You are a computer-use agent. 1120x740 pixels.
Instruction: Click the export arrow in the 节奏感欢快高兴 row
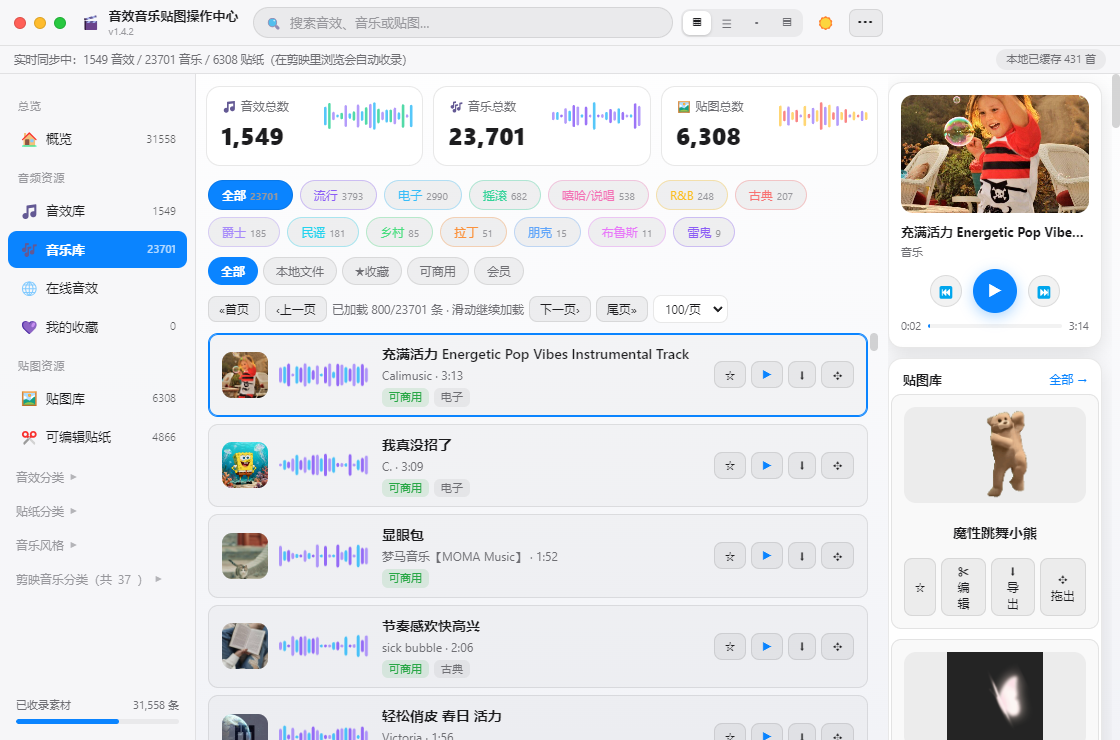tap(802, 646)
